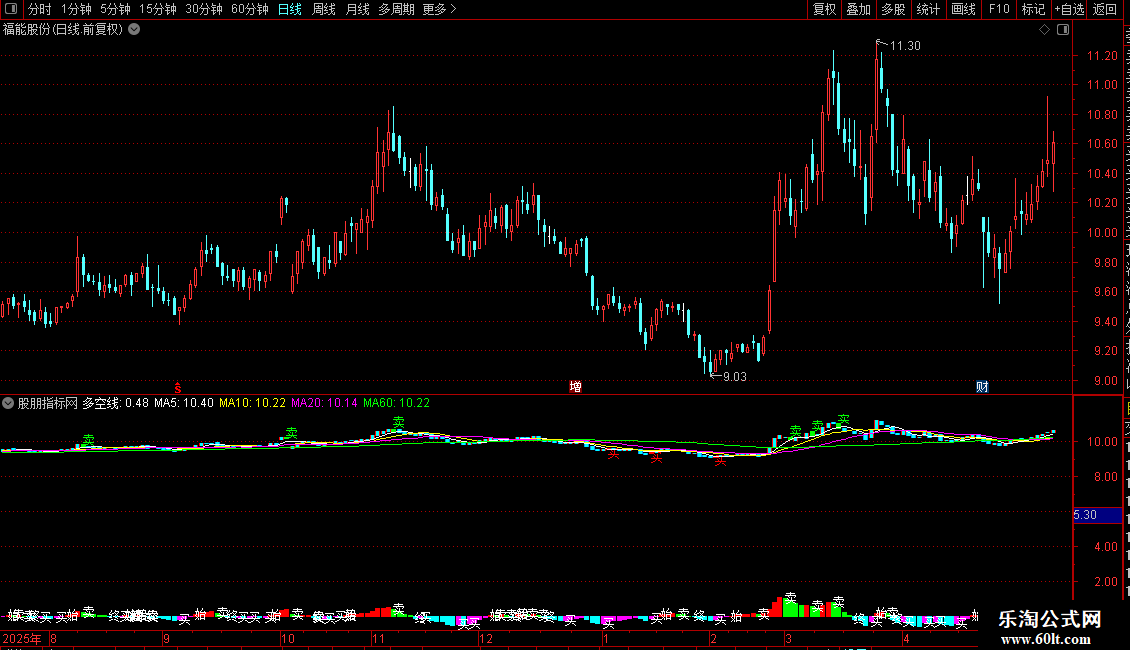The image size is (1130, 650).
Task: Switch to 15分钟 chart period
Action: [x=158, y=9]
